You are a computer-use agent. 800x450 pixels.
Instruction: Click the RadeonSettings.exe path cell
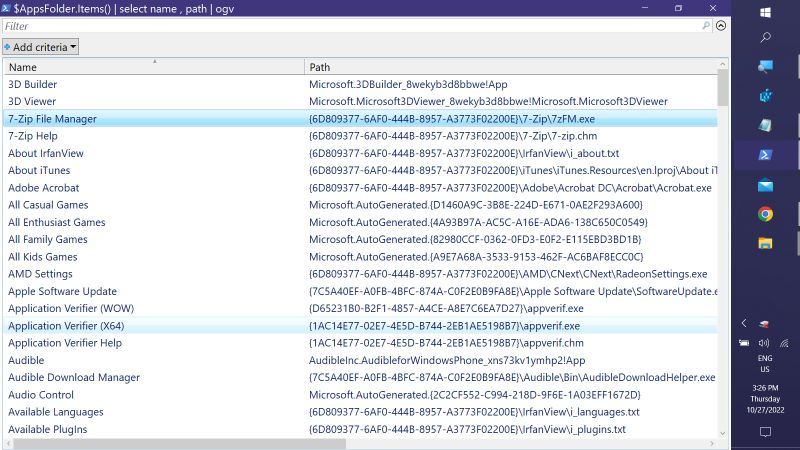(508, 274)
